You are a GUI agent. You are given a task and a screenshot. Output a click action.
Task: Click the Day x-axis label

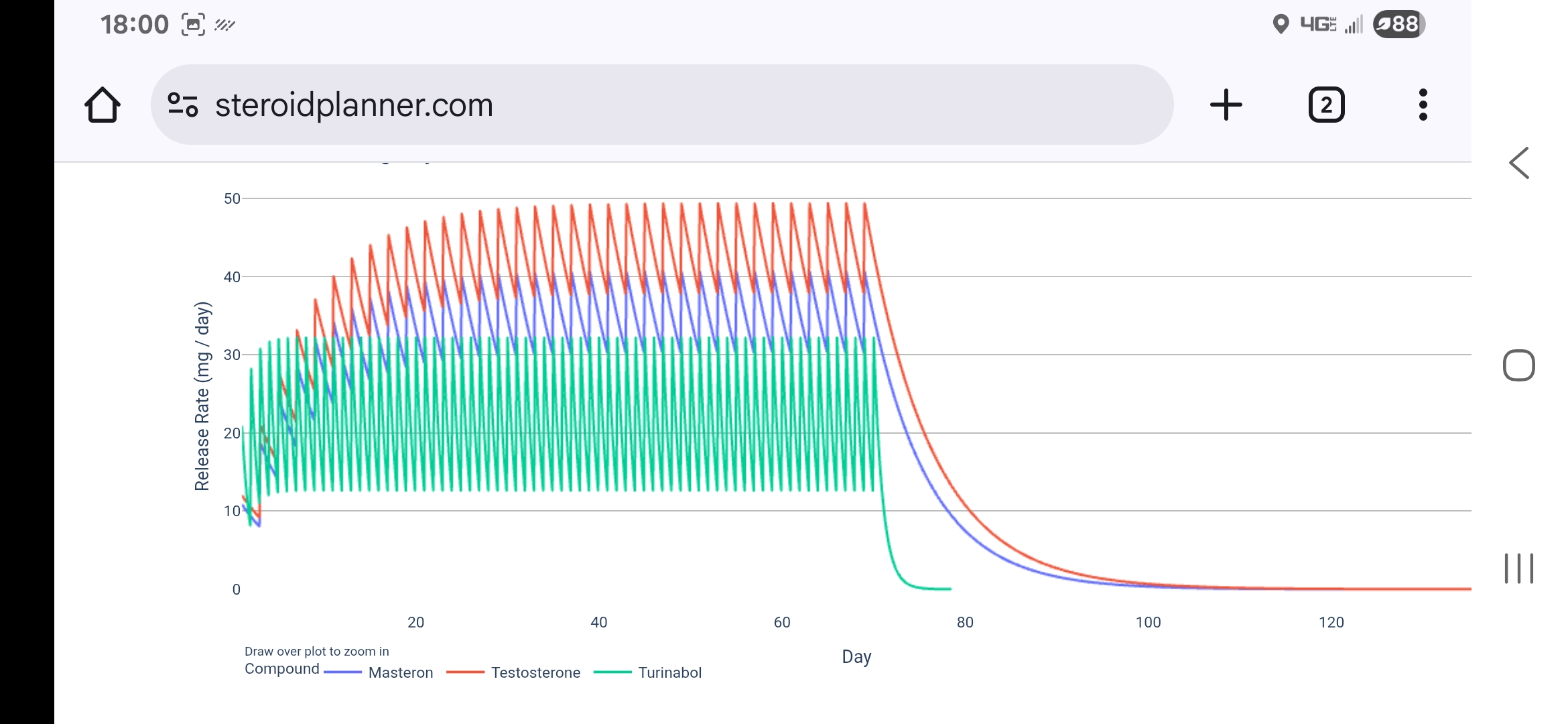point(856,657)
